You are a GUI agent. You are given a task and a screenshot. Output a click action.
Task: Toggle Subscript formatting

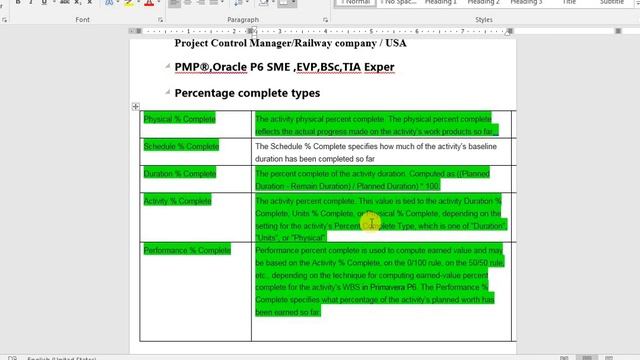(x=78, y=2)
